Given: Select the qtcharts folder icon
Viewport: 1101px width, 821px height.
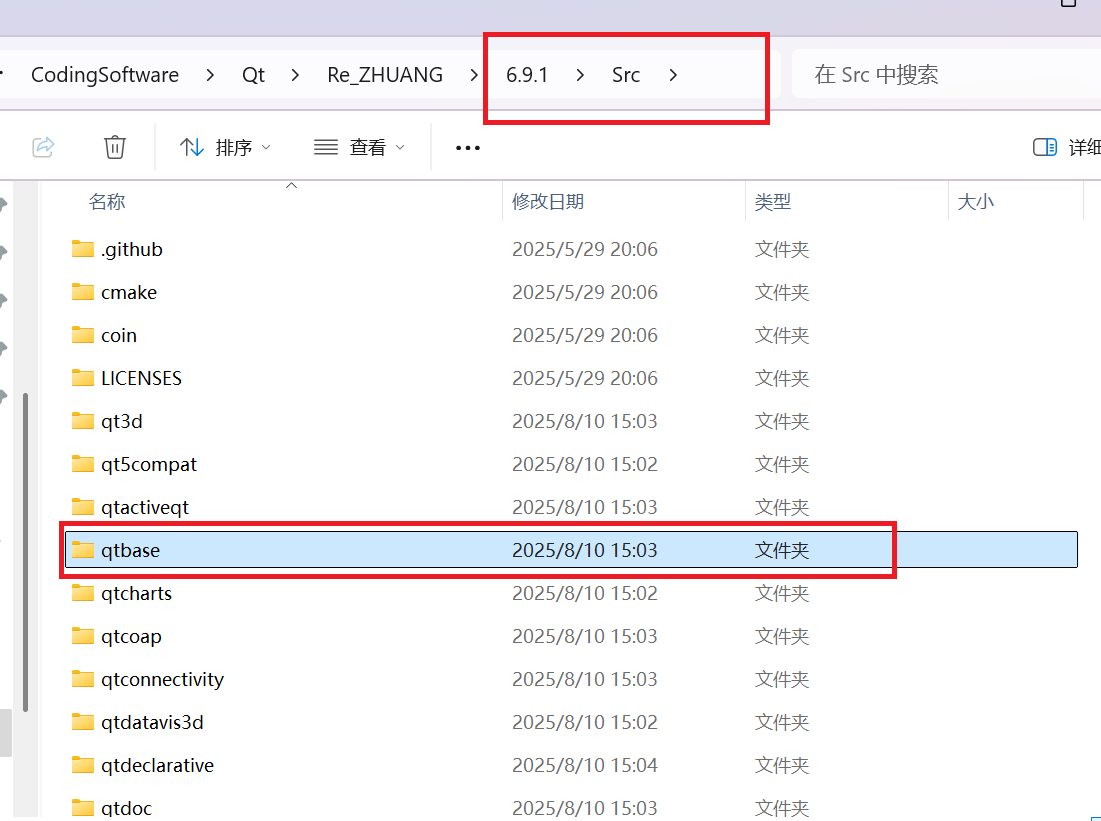Looking at the screenshot, I should [x=83, y=593].
